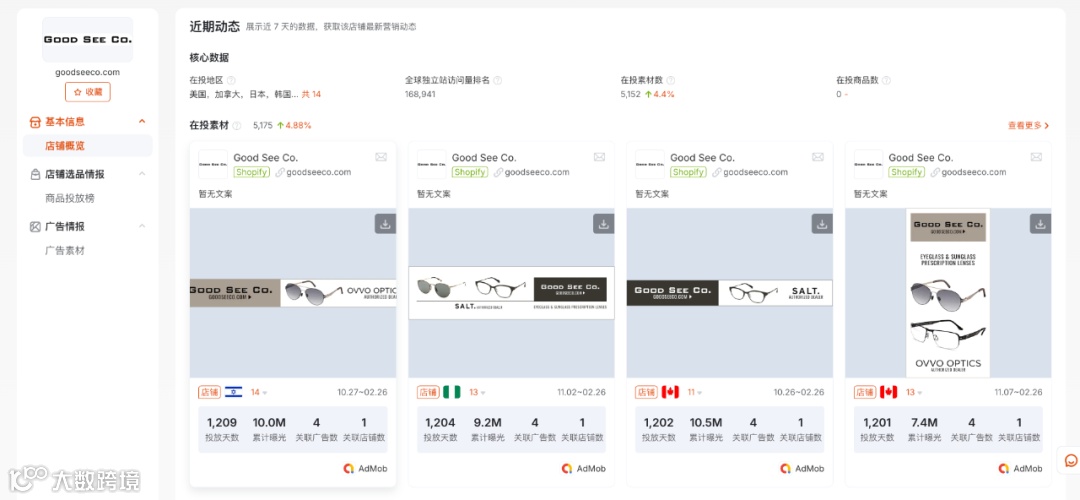Click the 广告情报 icon
The height and width of the screenshot is (500, 1080).
[x=35, y=227]
